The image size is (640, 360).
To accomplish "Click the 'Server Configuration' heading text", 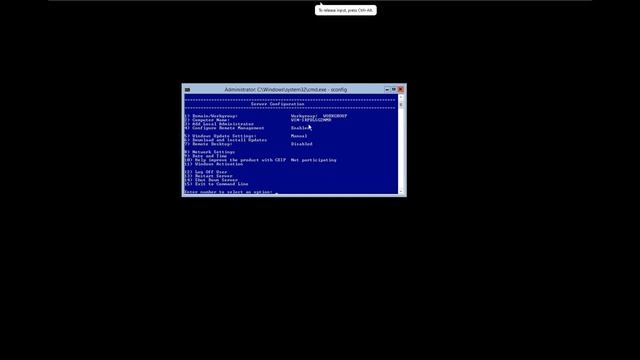I will point(278,104).
